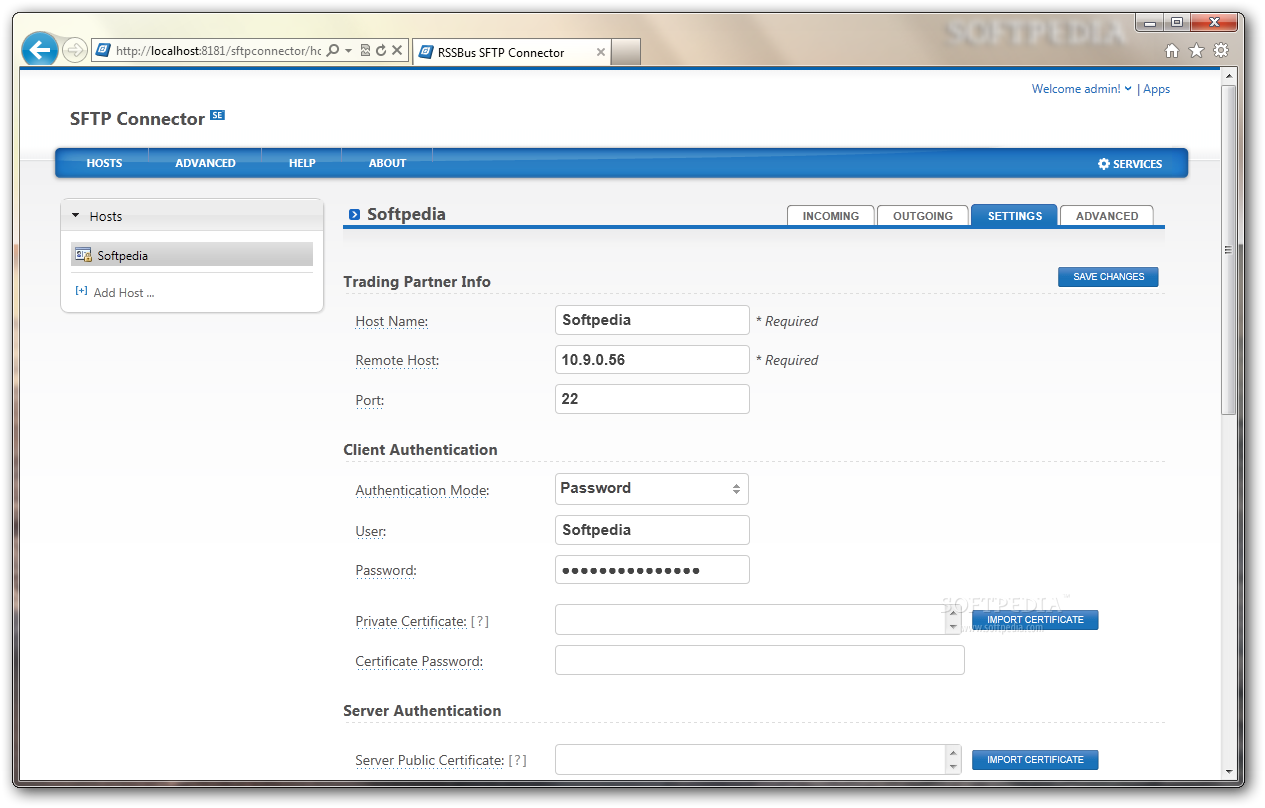Click the Softpedia host icon in sidebar
Screen dimensions: 1265x808
tap(84, 255)
